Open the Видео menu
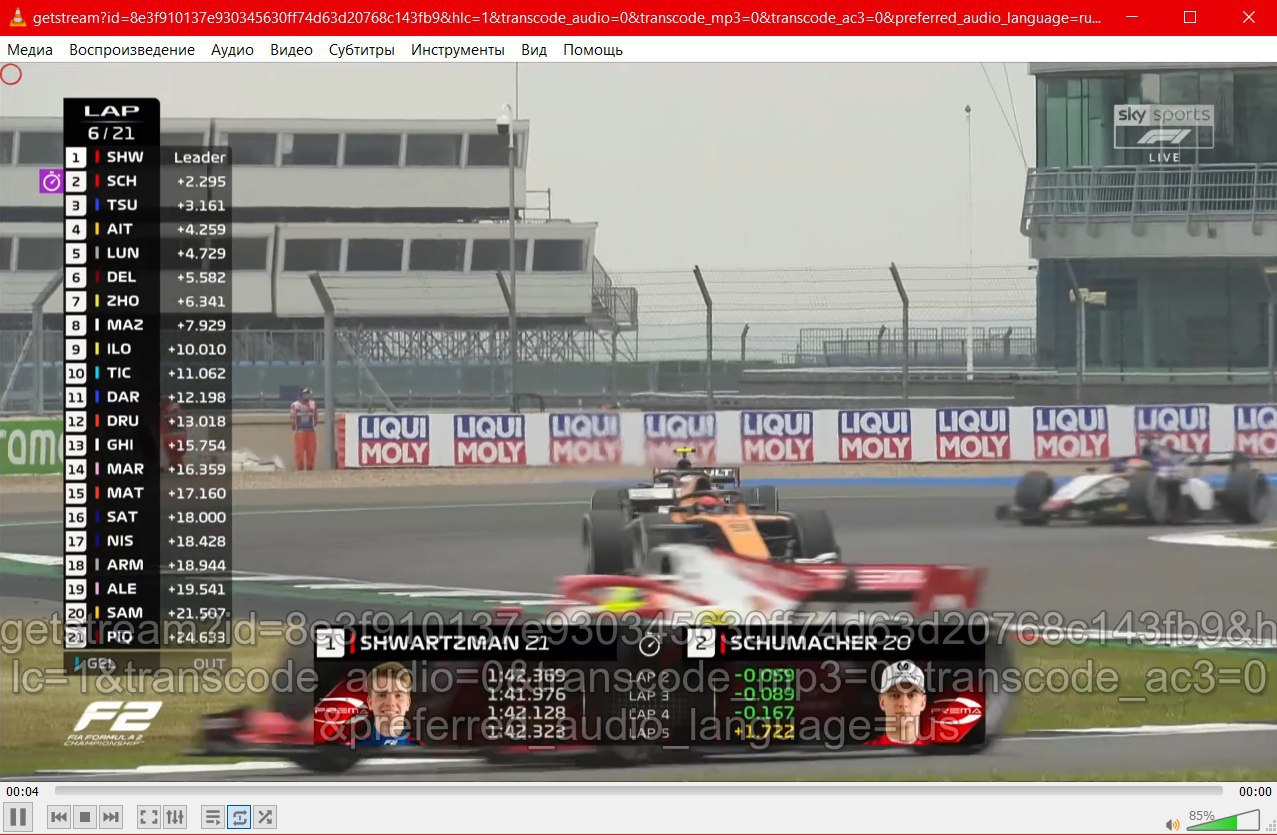1277x835 pixels. pos(291,49)
